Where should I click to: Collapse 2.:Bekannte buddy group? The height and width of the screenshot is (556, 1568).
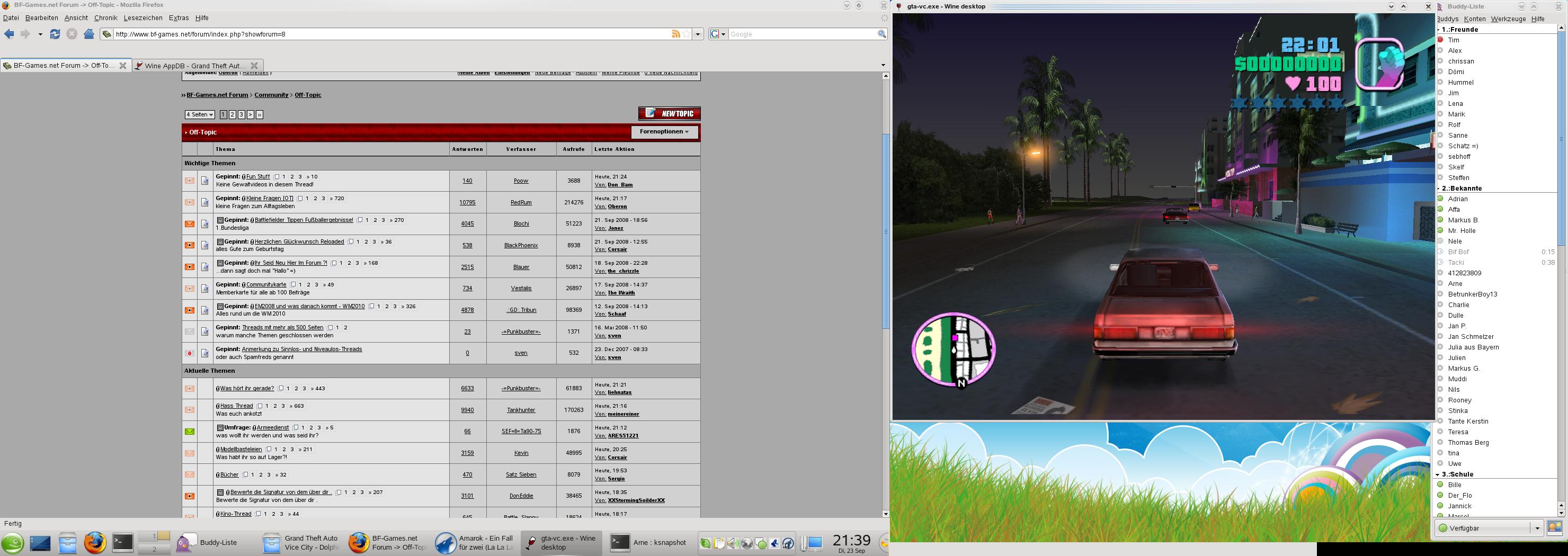coord(1439,189)
